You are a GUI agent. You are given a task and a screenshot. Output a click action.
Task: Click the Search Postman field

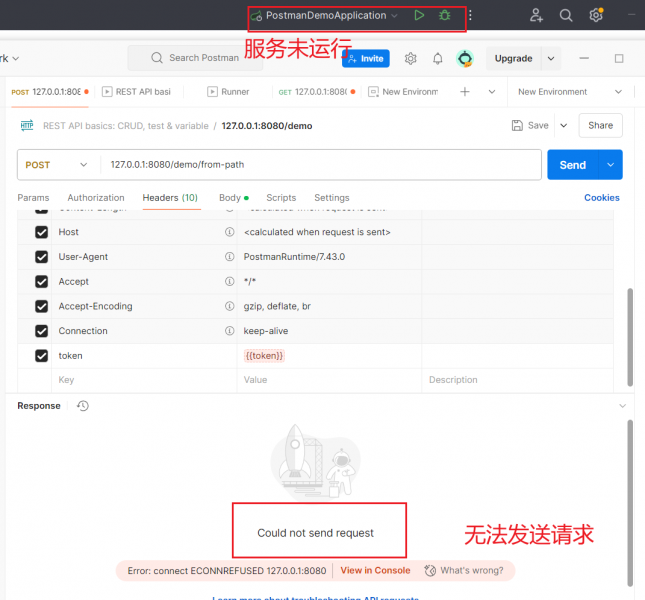(195, 58)
